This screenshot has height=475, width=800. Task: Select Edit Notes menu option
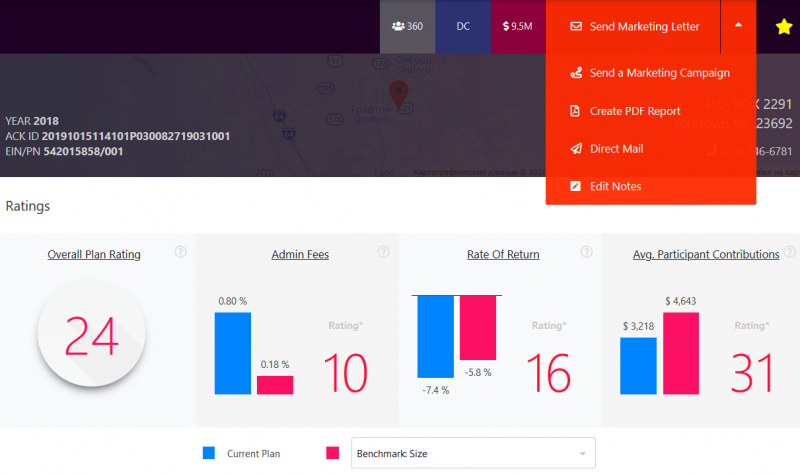(x=615, y=187)
